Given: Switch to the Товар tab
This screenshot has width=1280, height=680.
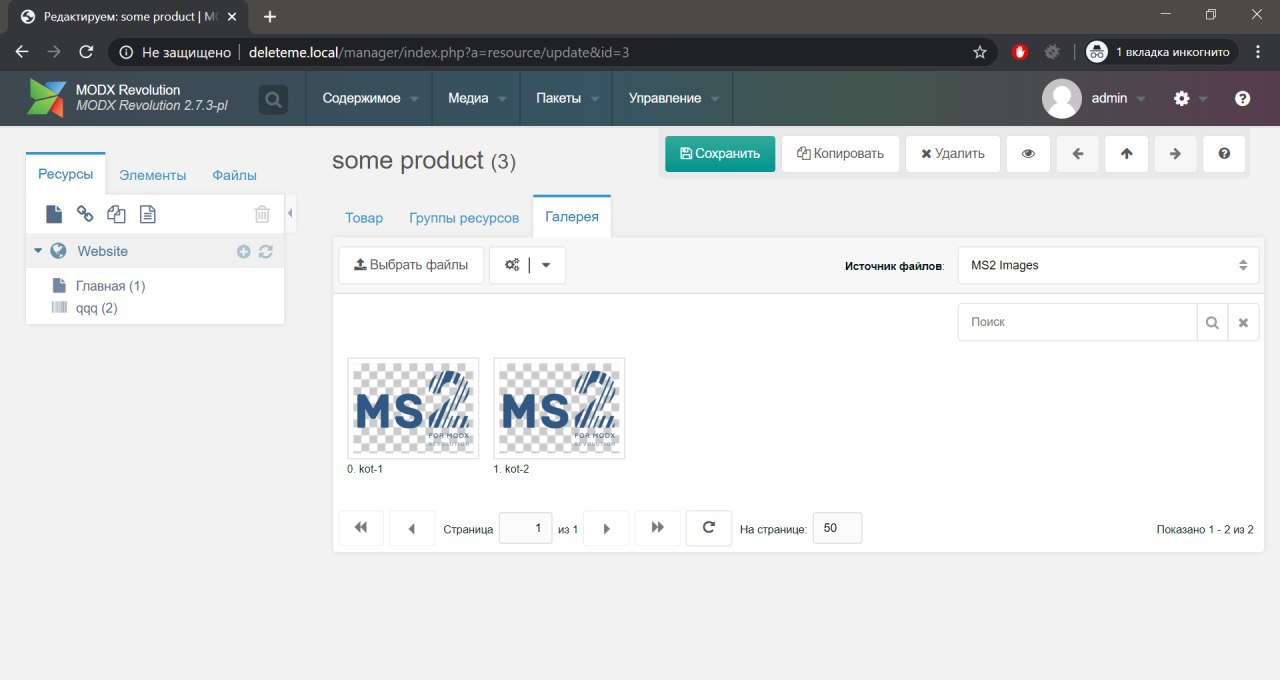Looking at the screenshot, I should click(364, 217).
